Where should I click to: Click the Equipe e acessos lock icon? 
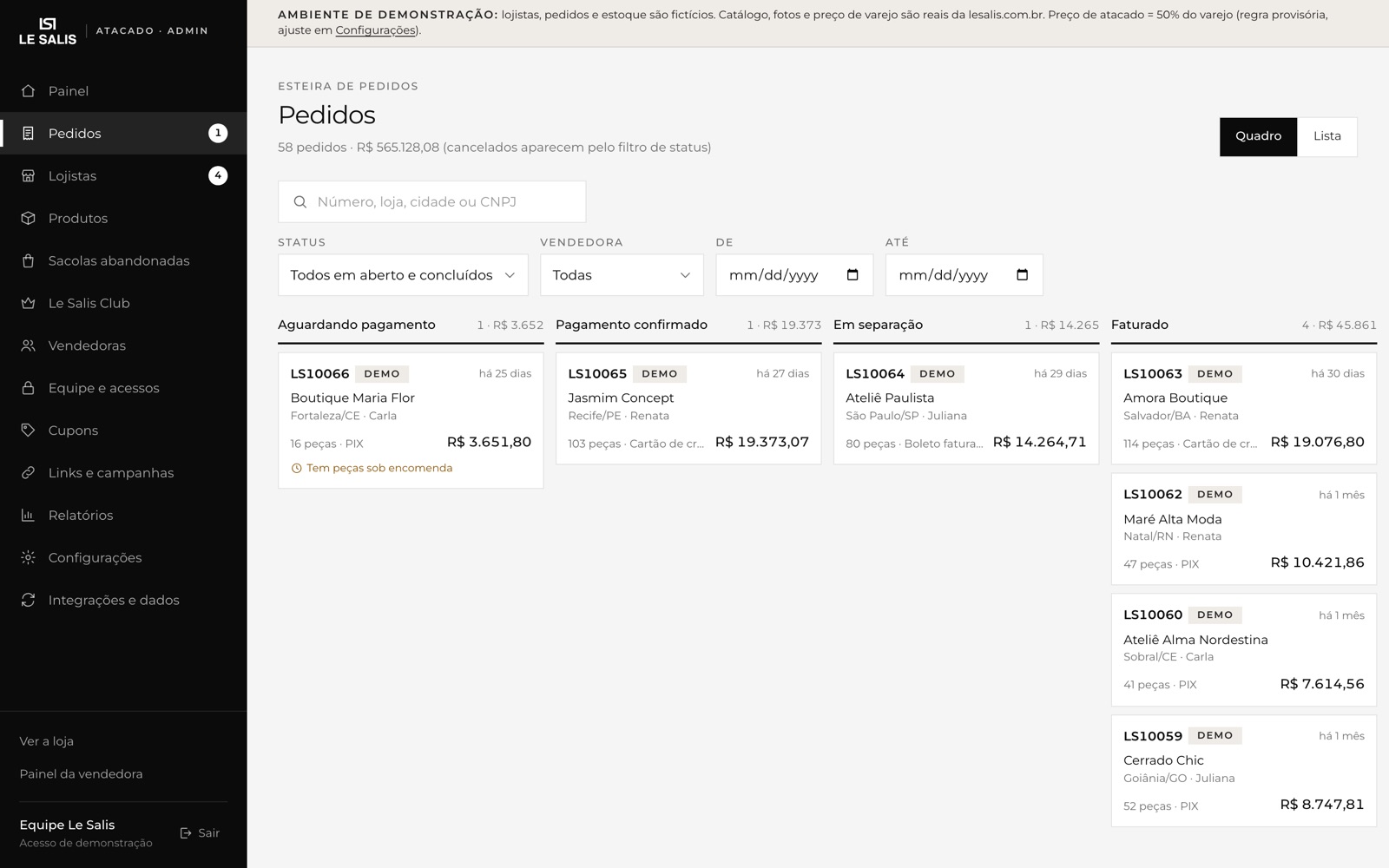coord(28,388)
